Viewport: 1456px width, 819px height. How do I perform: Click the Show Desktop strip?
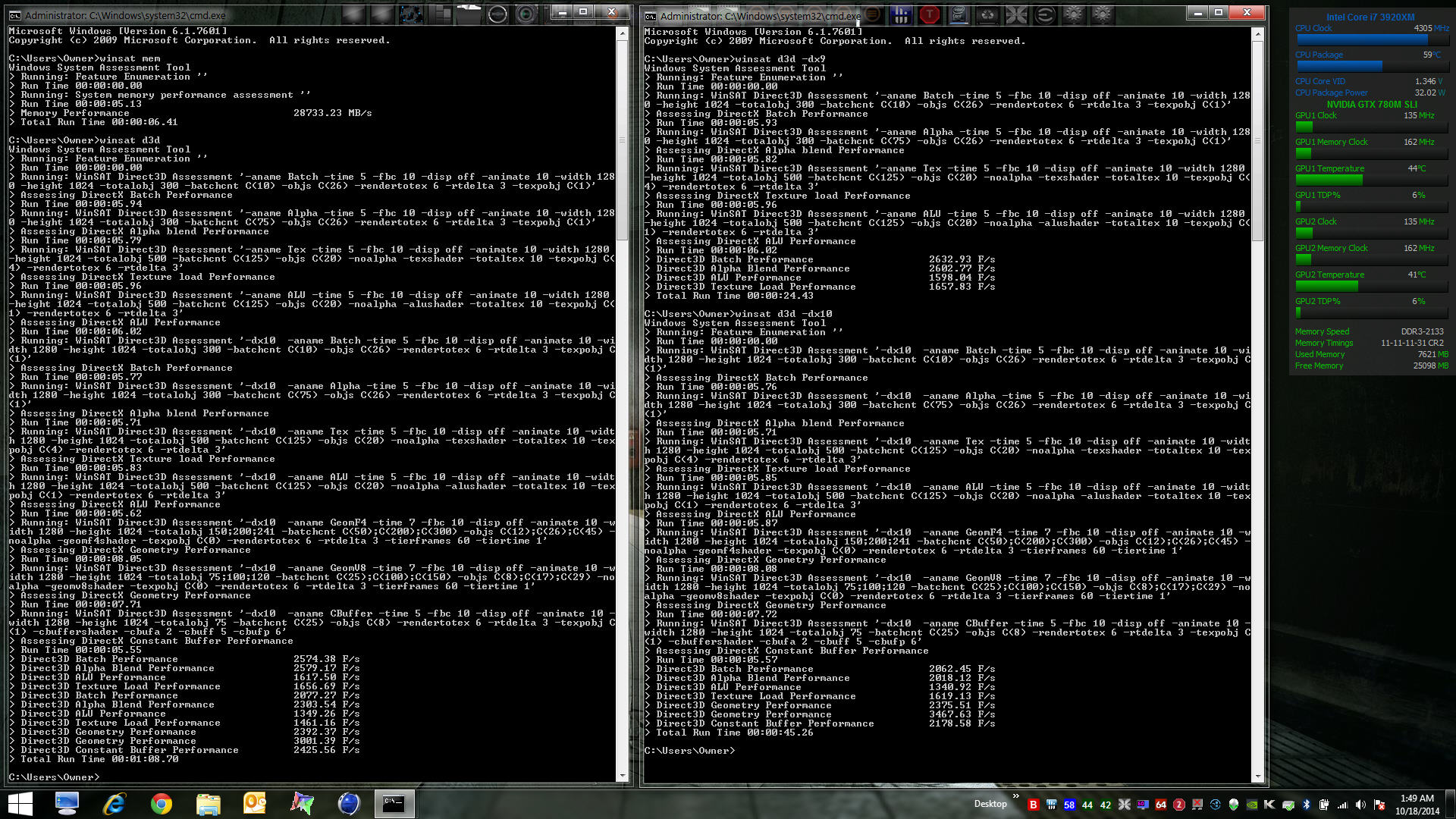pyautogui.click(x=1451, y=804)
